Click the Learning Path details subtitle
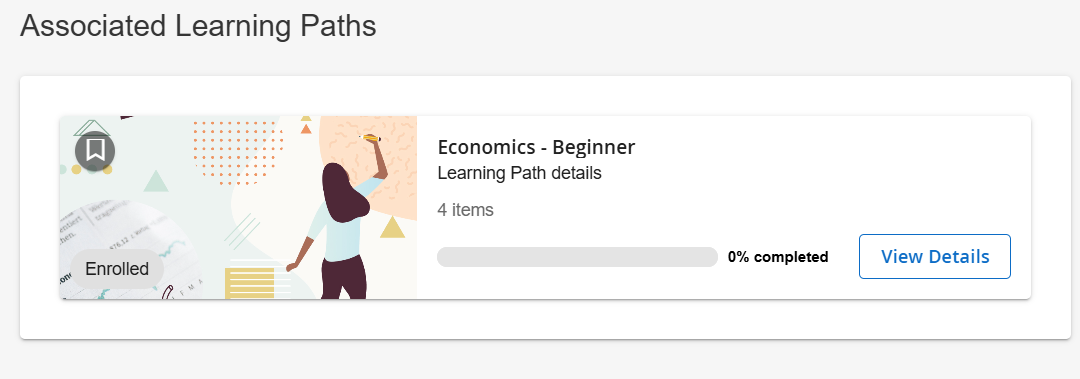Viewport: 1080px width, 379px height. [519, 173]
